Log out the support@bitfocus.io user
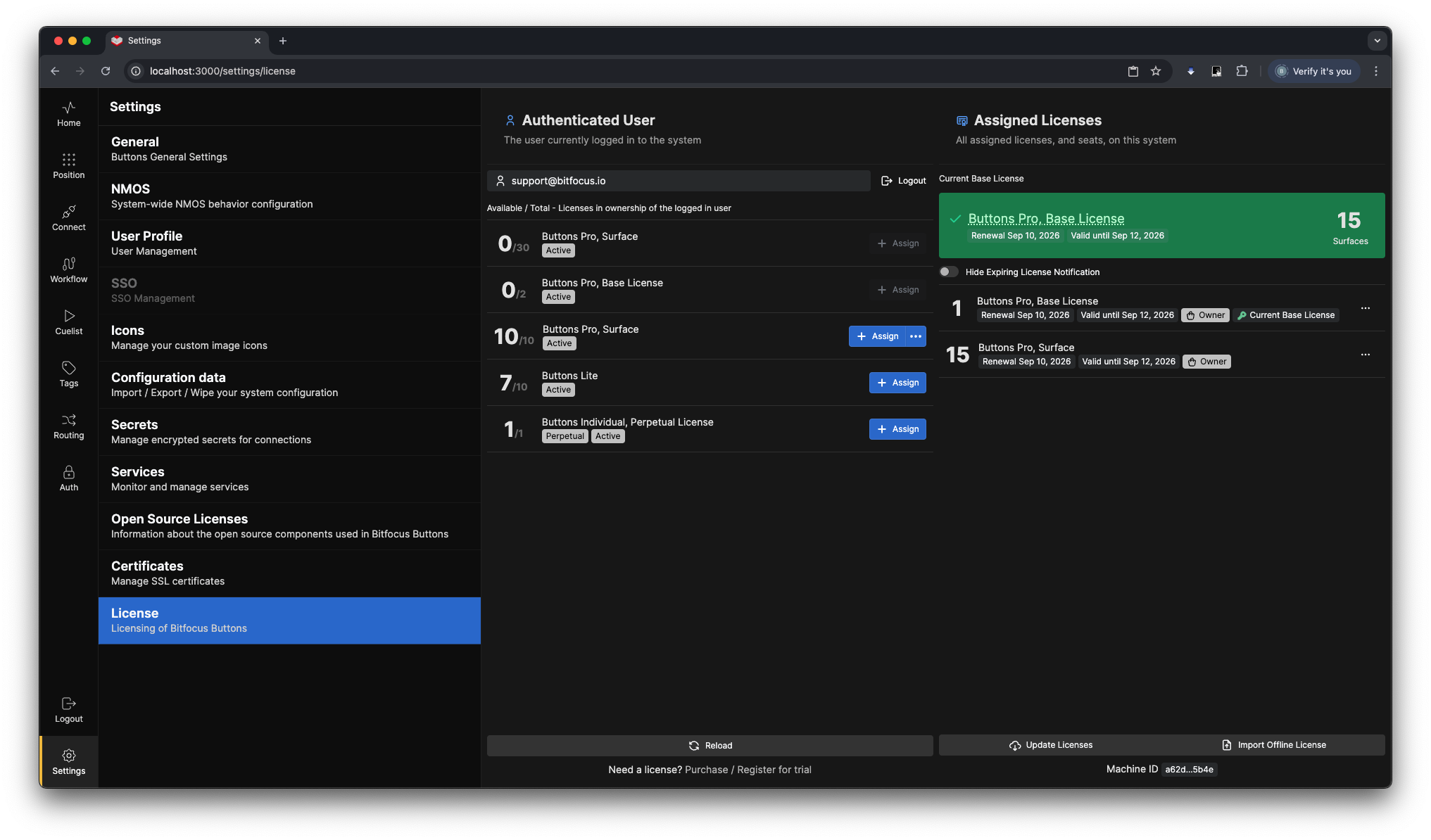Image resolution: width=1431 pixels, height=840 pixels. [904, 181]
